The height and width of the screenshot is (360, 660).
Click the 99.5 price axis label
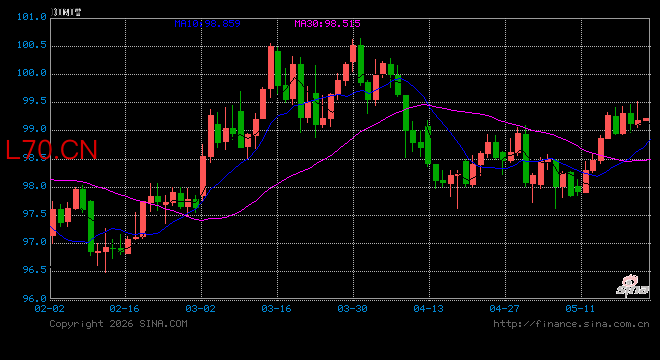pos(35,101)
